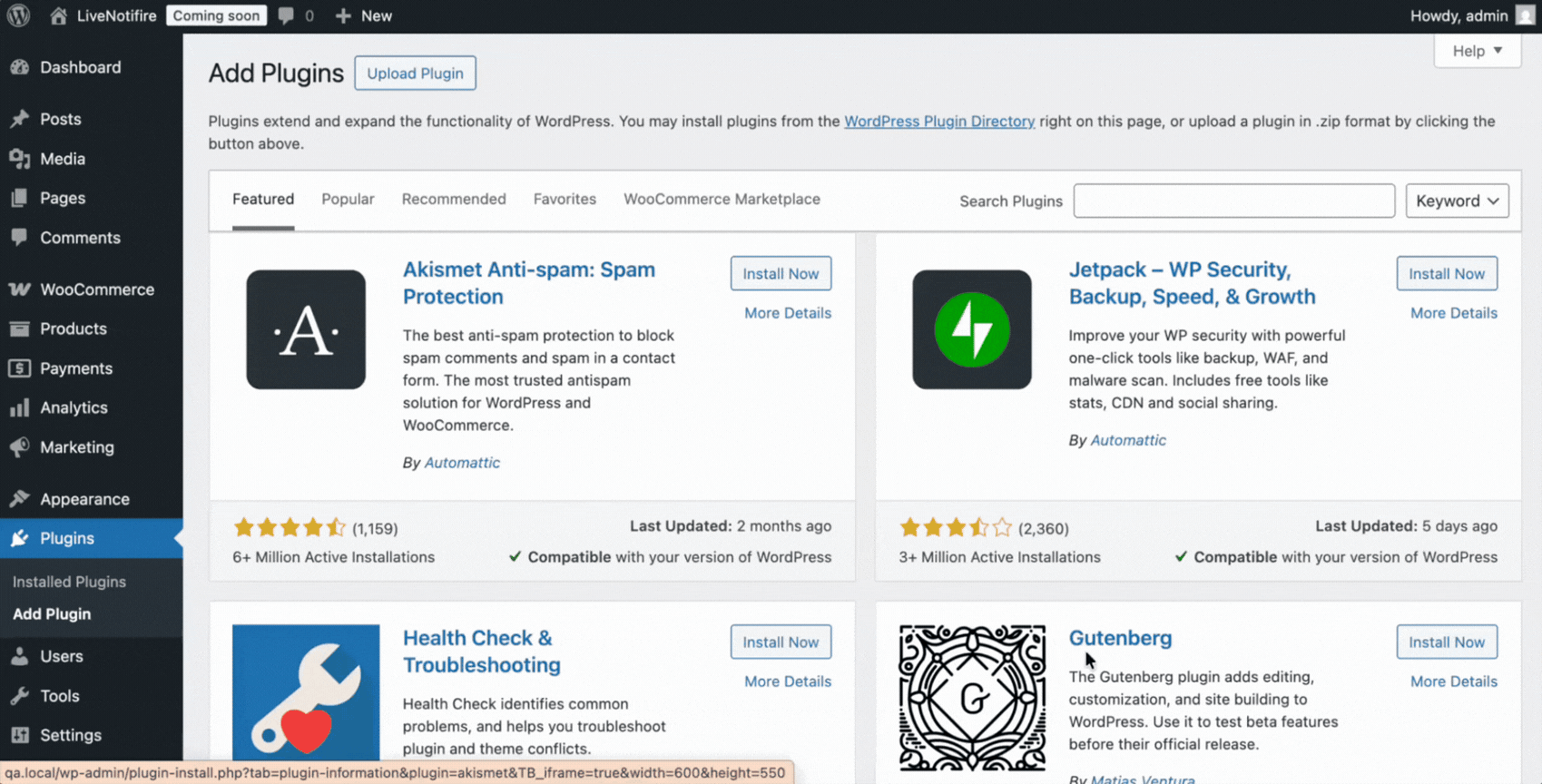Click the Users person icon

(19, 656)
